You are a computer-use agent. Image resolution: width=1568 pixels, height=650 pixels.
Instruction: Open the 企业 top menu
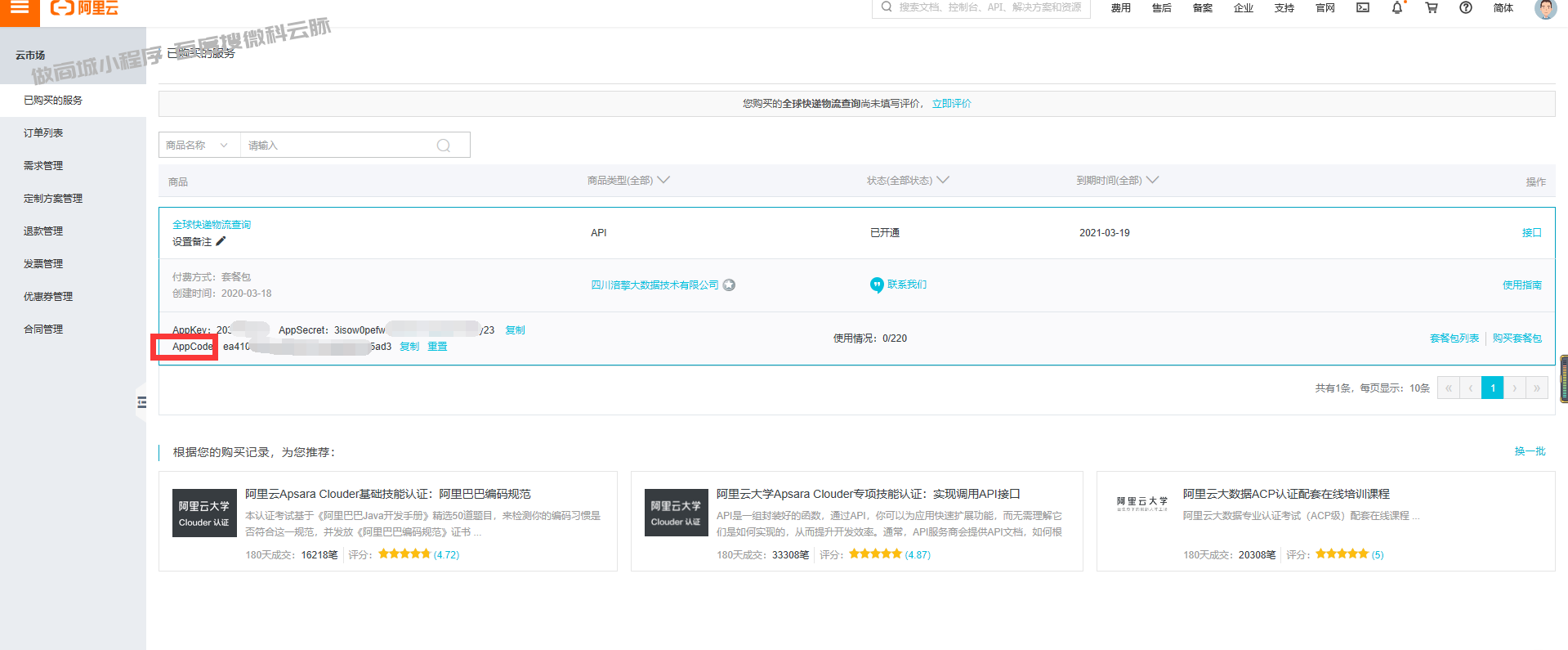(1243, 8)
